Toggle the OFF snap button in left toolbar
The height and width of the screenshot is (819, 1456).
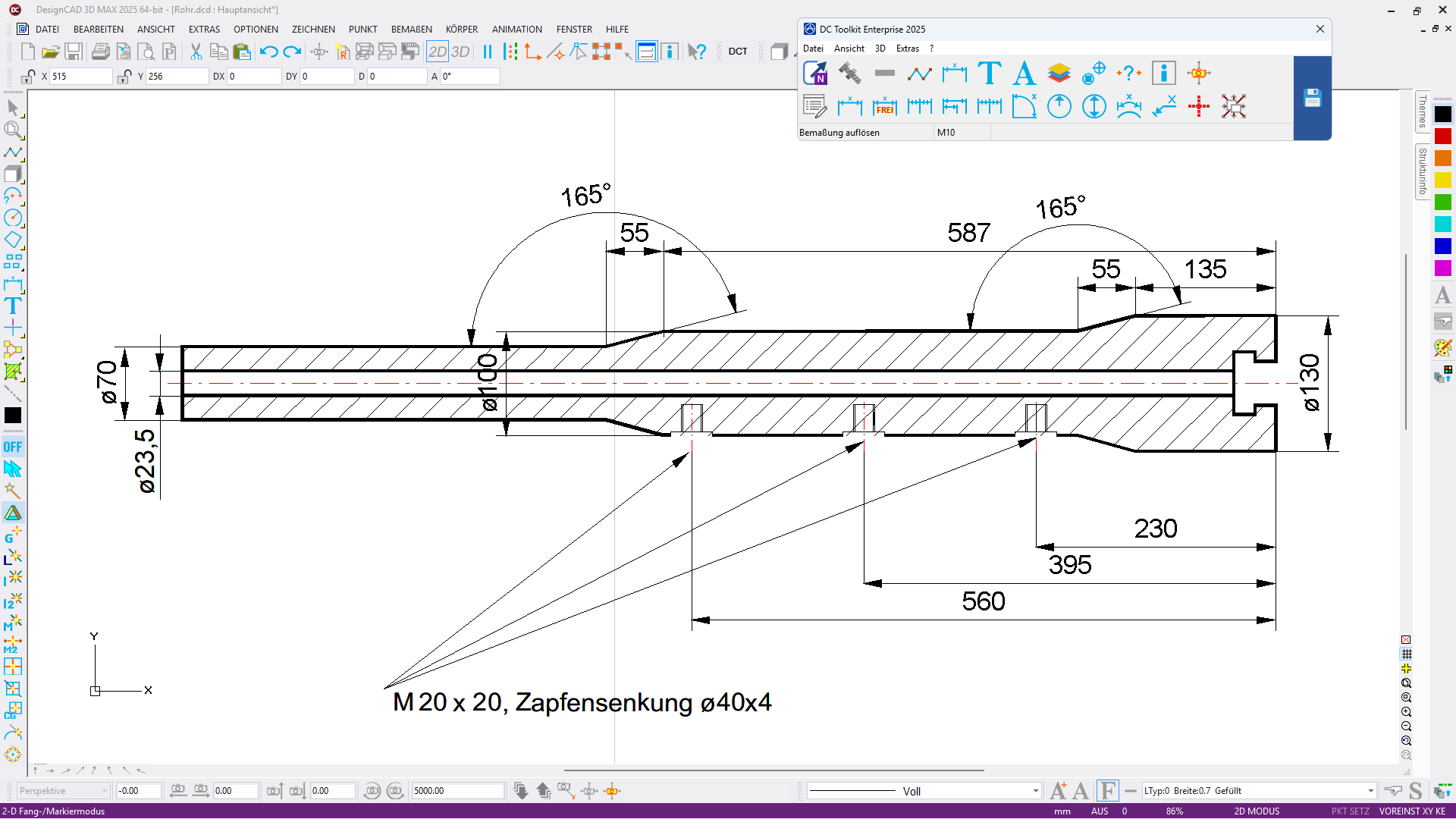[13, 447]
